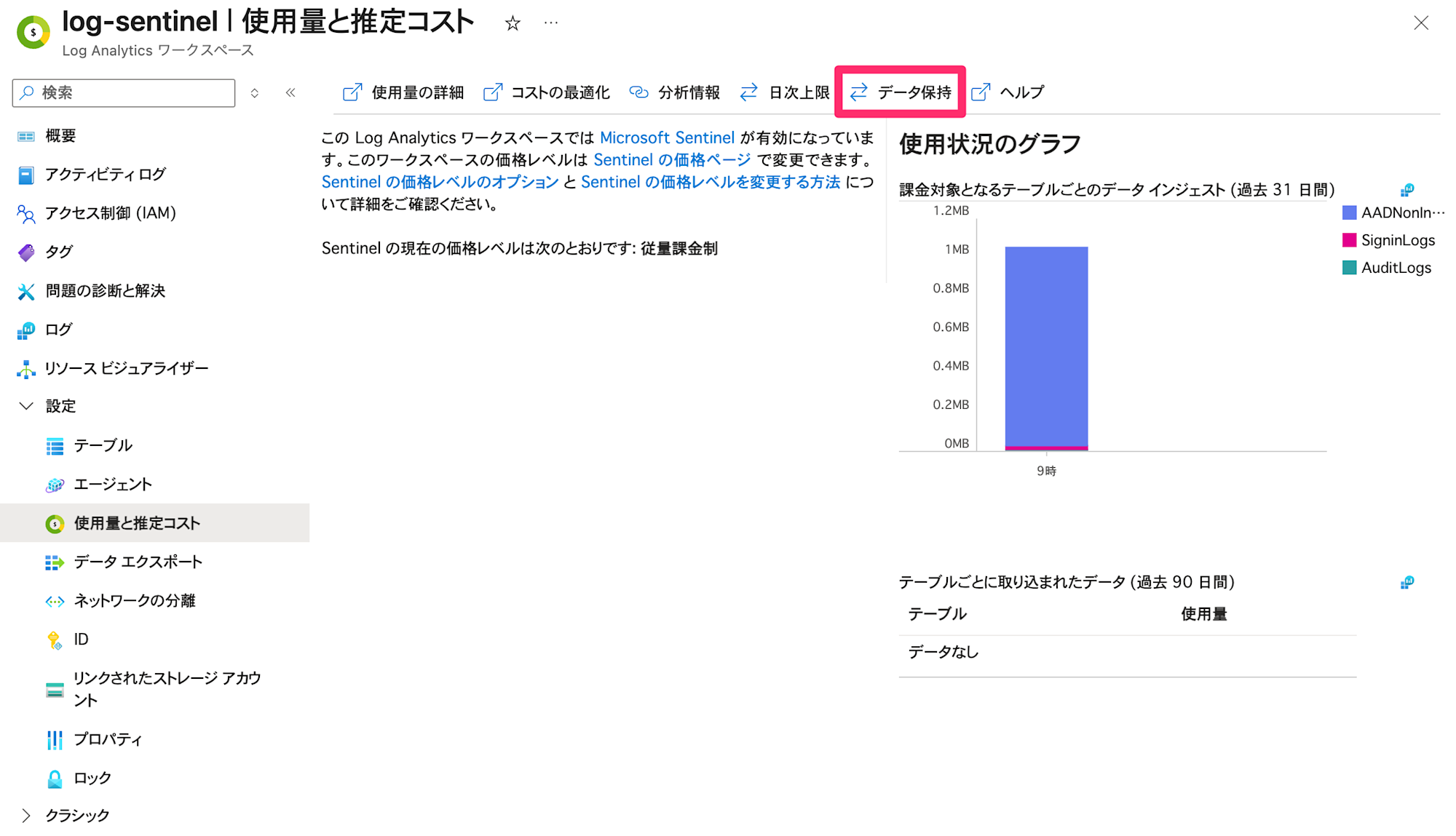Open Sentinel の価格レベルのオプション link
The height and width of the screenshot is (836, 1456).
click(x=440, y=182)
